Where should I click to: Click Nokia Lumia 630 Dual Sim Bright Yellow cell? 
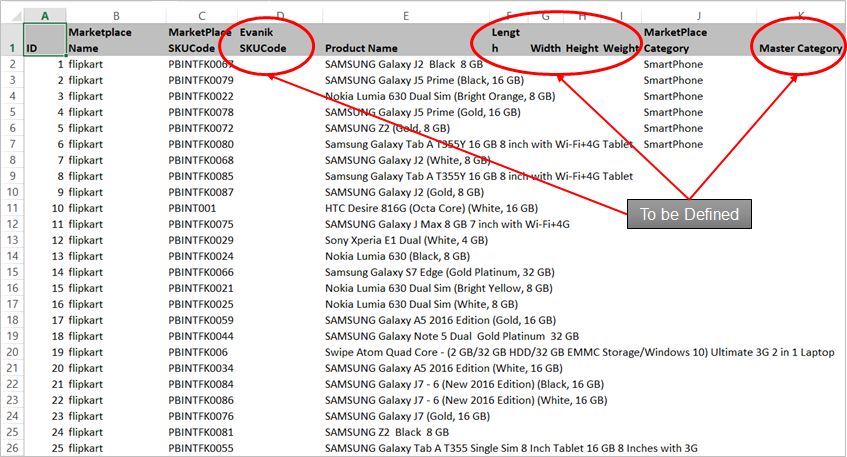(x=439, y=288)
